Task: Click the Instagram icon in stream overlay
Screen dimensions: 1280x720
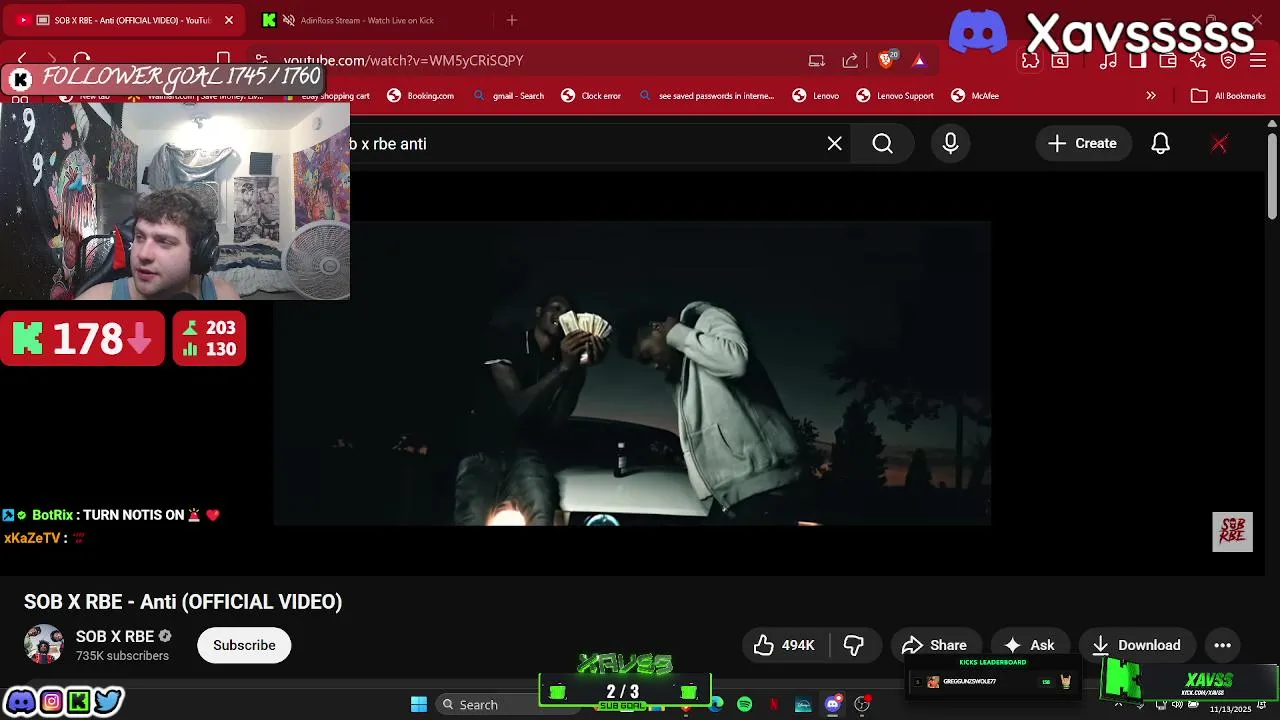Action: (x=51, y=702)
